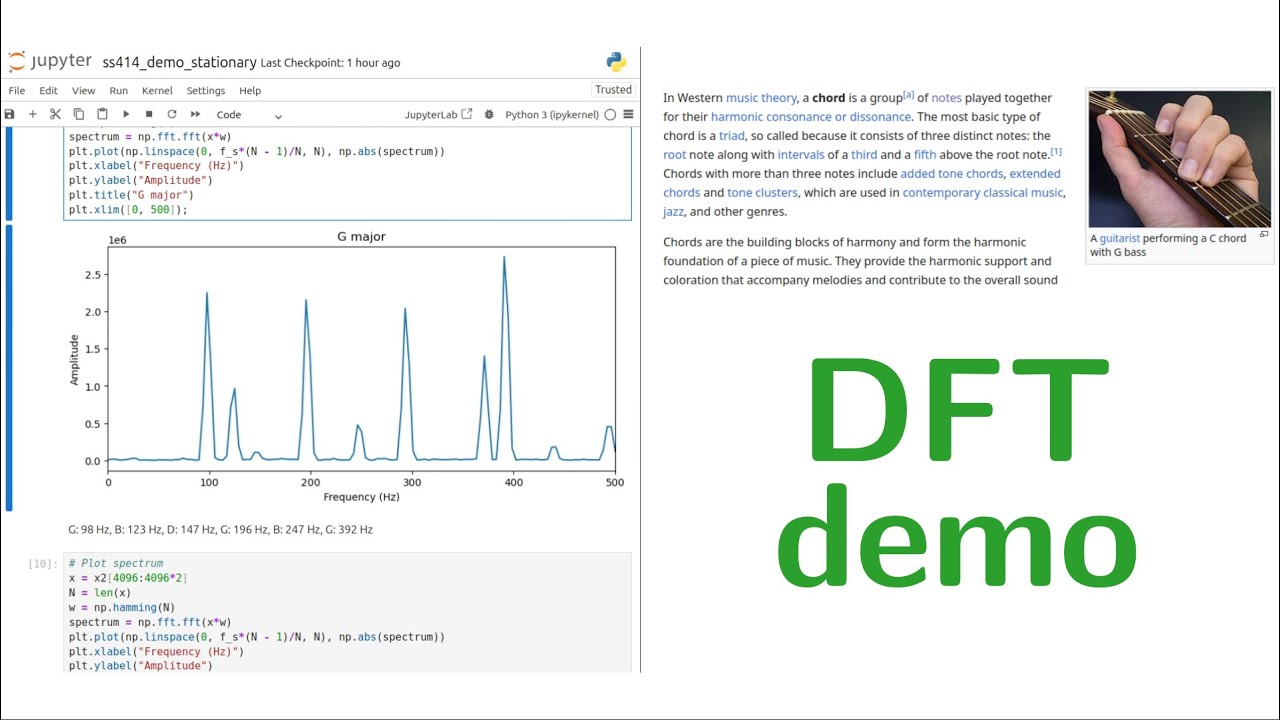Open the Kernel menu

(157, 90)
